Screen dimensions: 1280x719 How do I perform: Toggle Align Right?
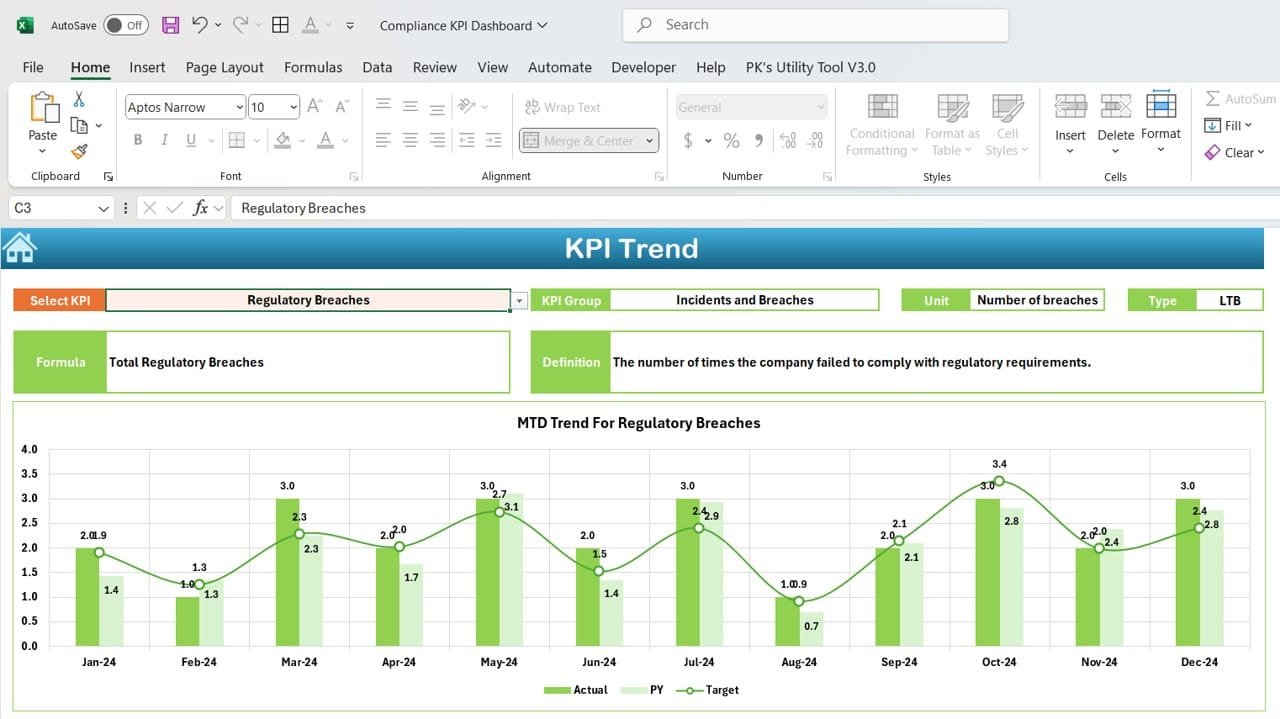[x=437, y=140]
